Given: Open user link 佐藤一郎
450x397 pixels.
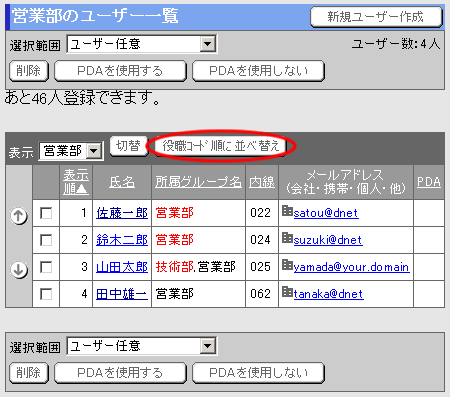Looking at the screenshot, I should point(122,213).
